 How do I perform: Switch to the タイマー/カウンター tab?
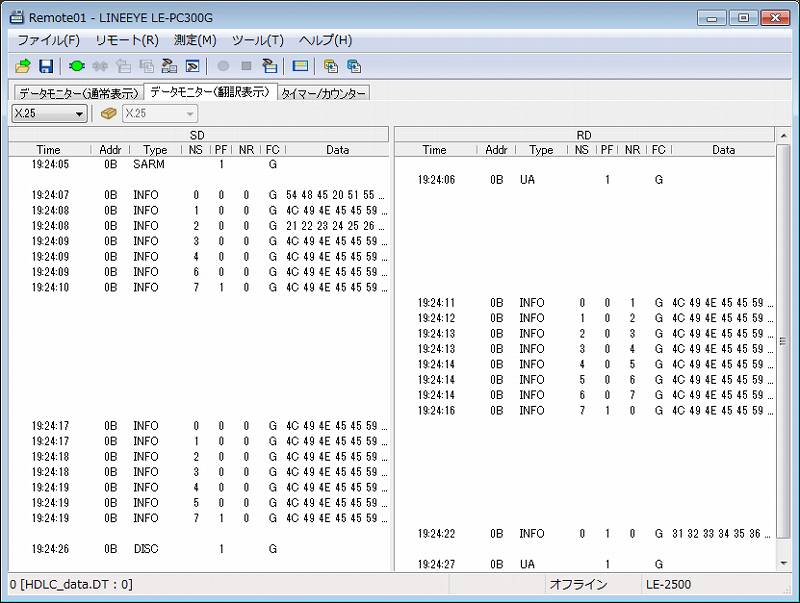coord(324,93)
